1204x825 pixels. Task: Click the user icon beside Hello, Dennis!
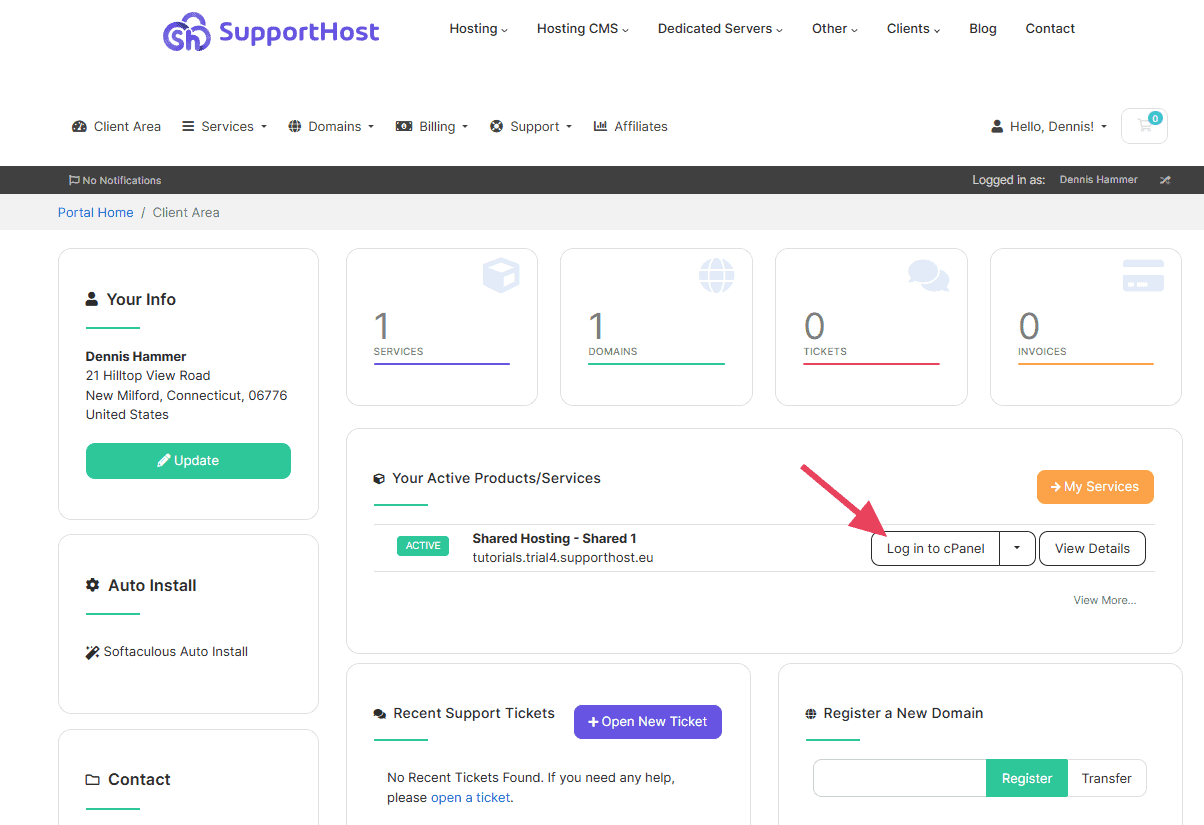[x=996, y=126]
